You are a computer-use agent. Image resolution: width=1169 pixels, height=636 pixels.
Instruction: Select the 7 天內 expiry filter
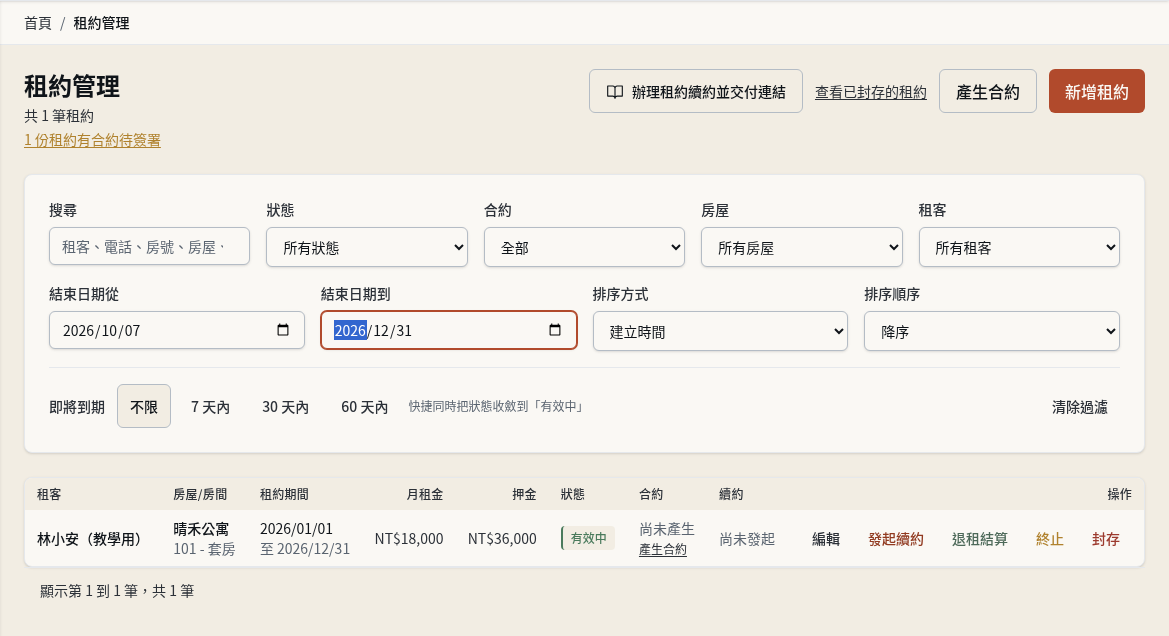click(210, 406)
